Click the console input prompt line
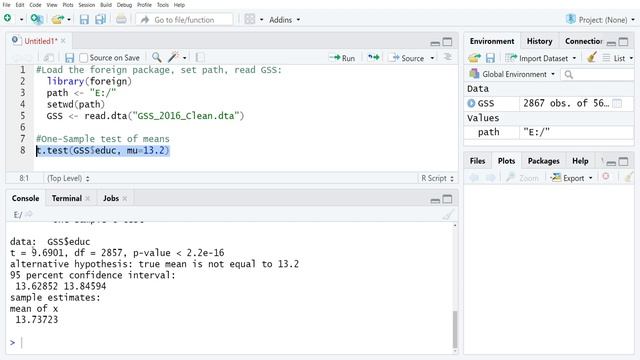The width and height of the screenshot is (640, 360). point(231,342)
